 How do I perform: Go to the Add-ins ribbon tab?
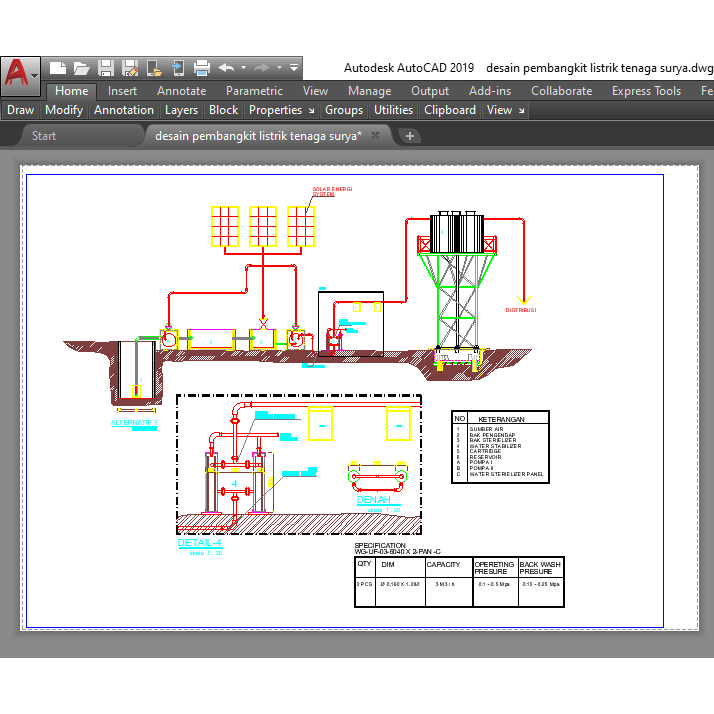click(x=490, y=91)
